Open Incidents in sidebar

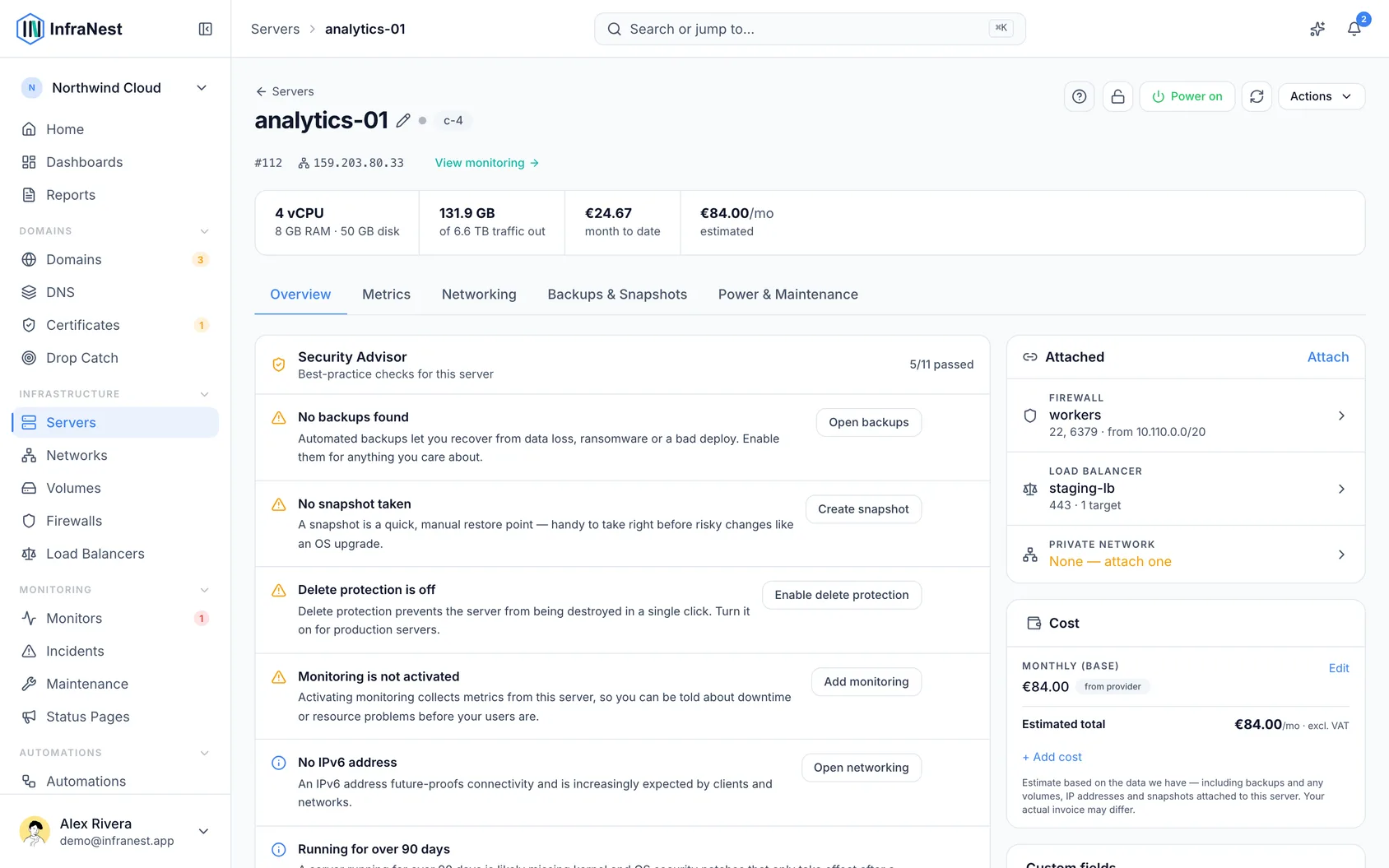click(x=115, y=651)
